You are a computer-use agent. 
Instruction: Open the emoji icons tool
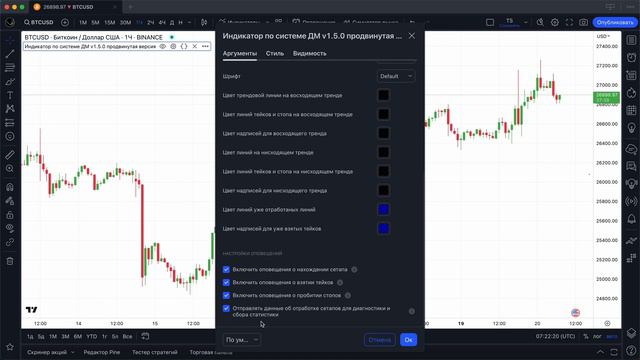click(x=10, y=136)
